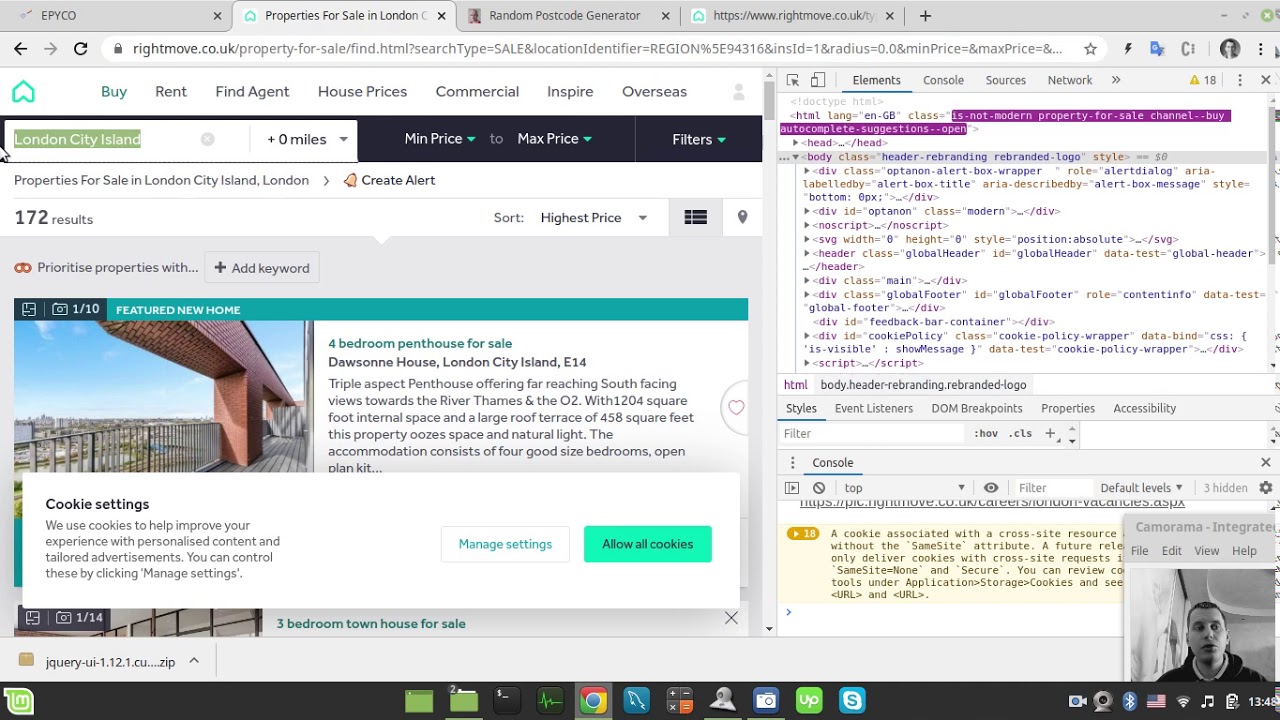Open the Upwork taskbar icon

809,701
